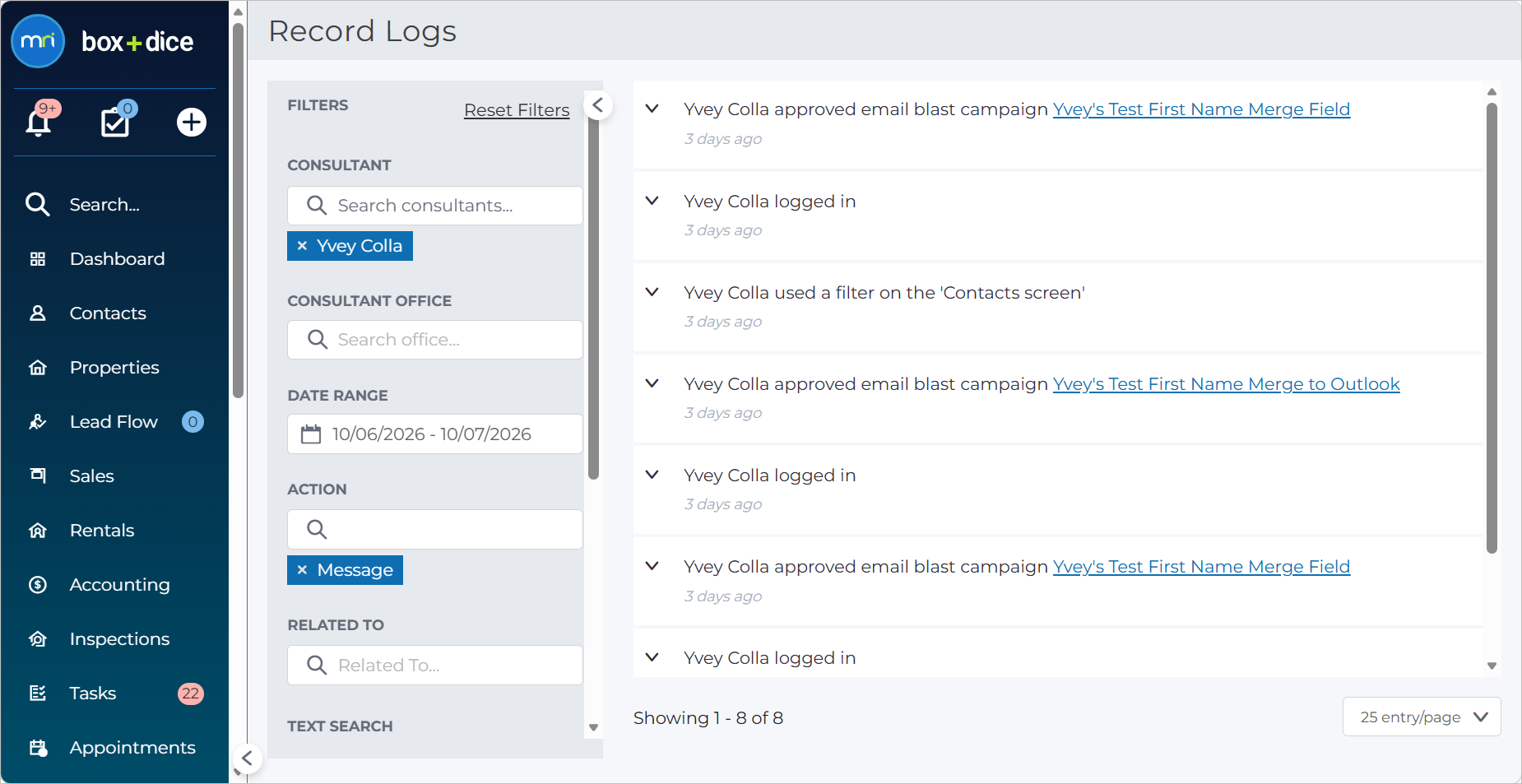This screenshot has width=1522, height=784.
Task: Expand the first Merge Field campaign log entry
Action: [652, 109]
